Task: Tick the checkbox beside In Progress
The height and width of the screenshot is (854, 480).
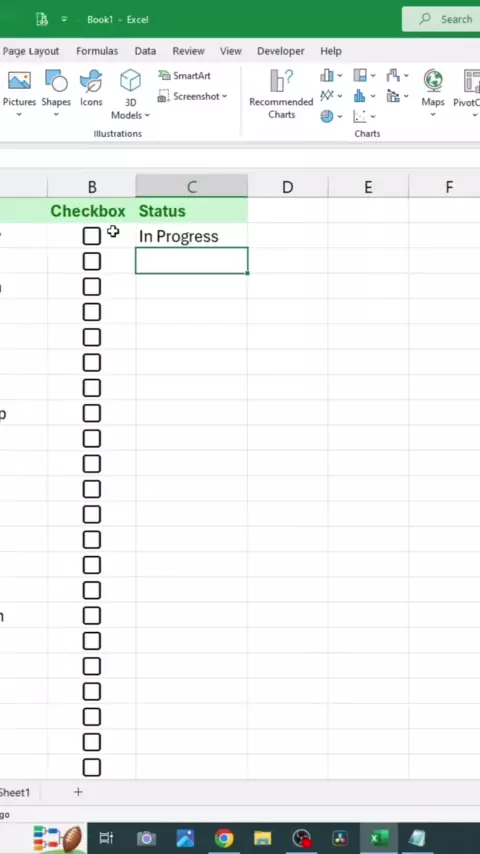Action: tap(92, 236)
